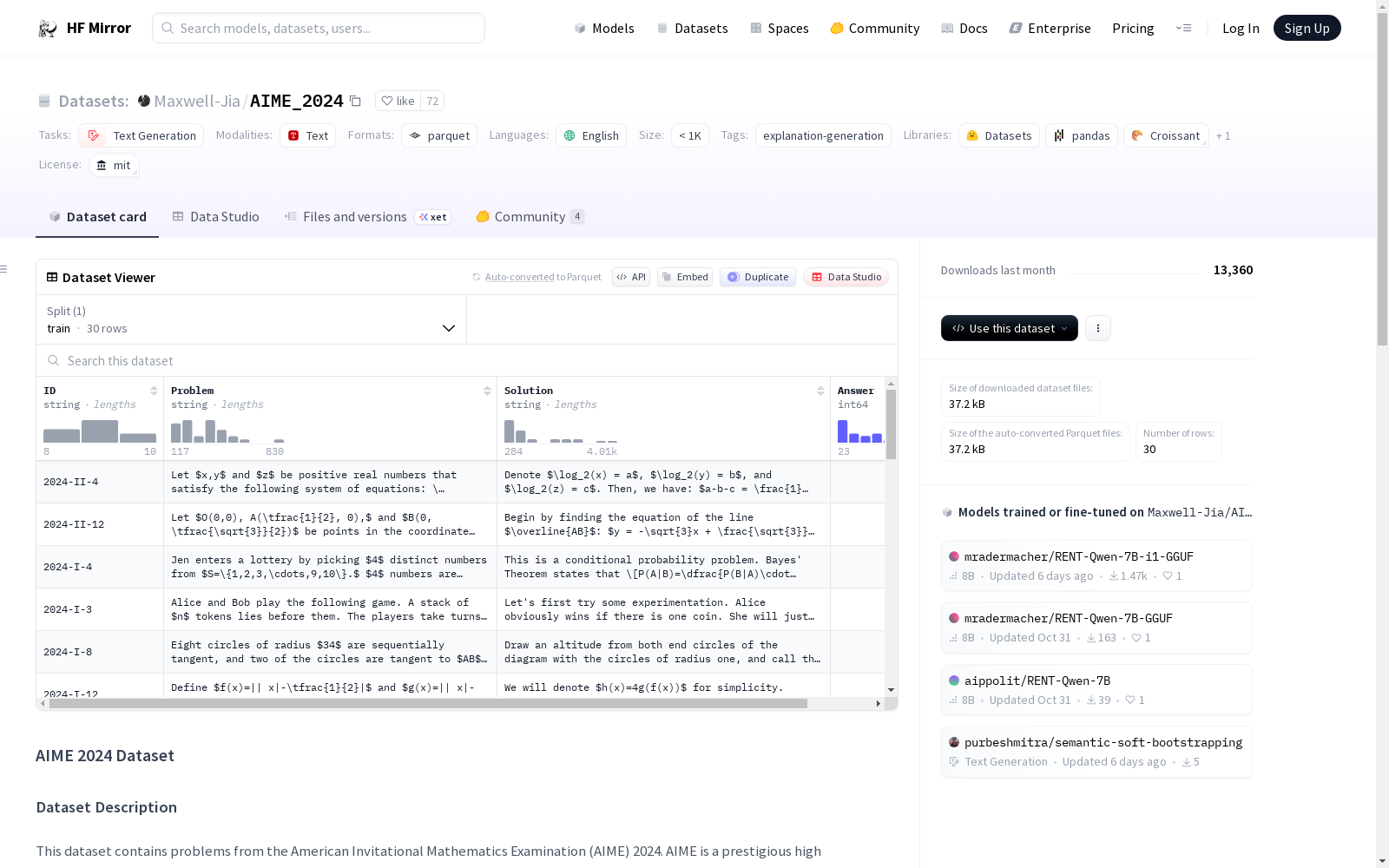Click the Solution column length histogram

pos(561,431)
